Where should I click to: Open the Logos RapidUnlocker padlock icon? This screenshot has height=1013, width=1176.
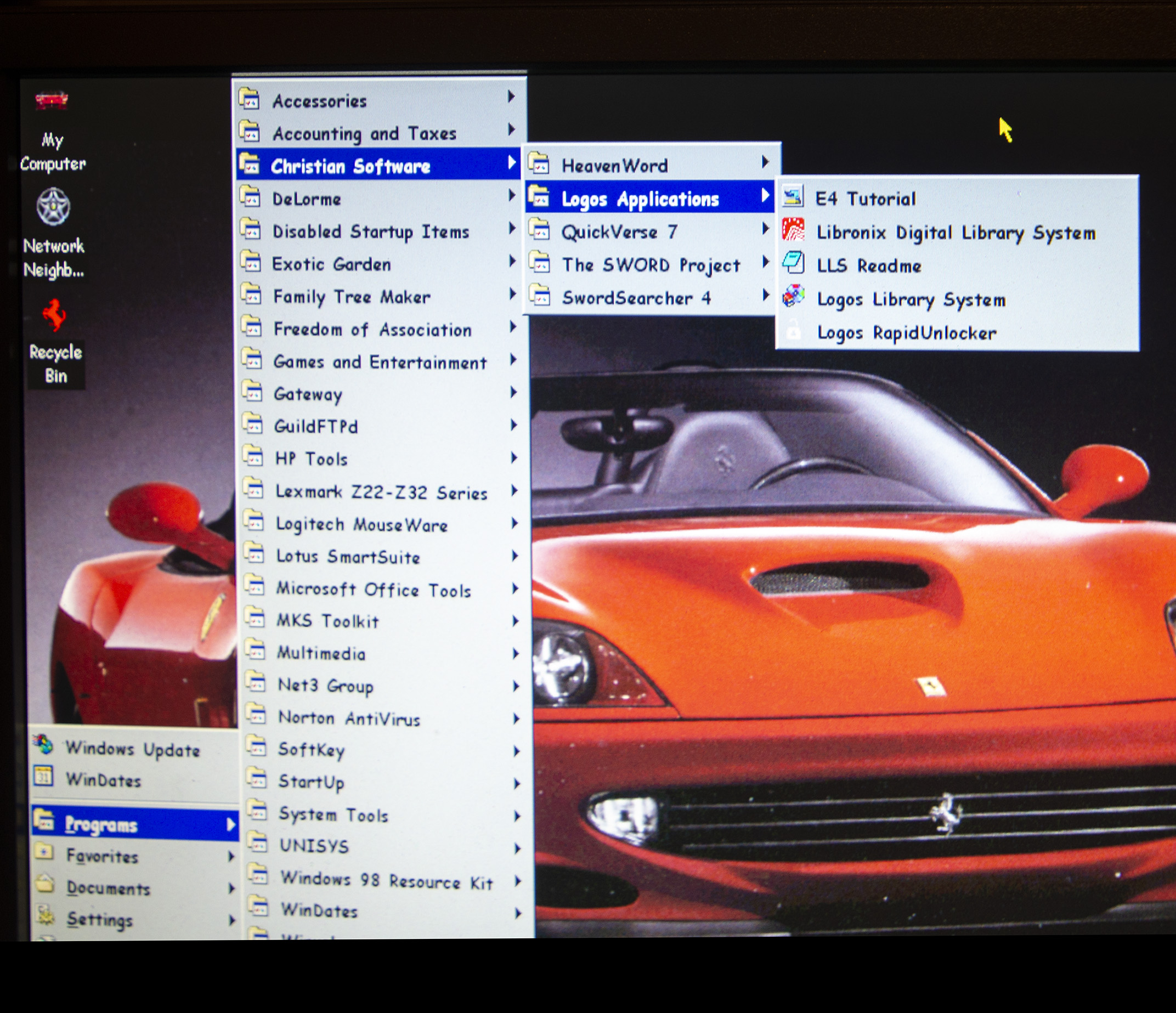coord(794,330)
